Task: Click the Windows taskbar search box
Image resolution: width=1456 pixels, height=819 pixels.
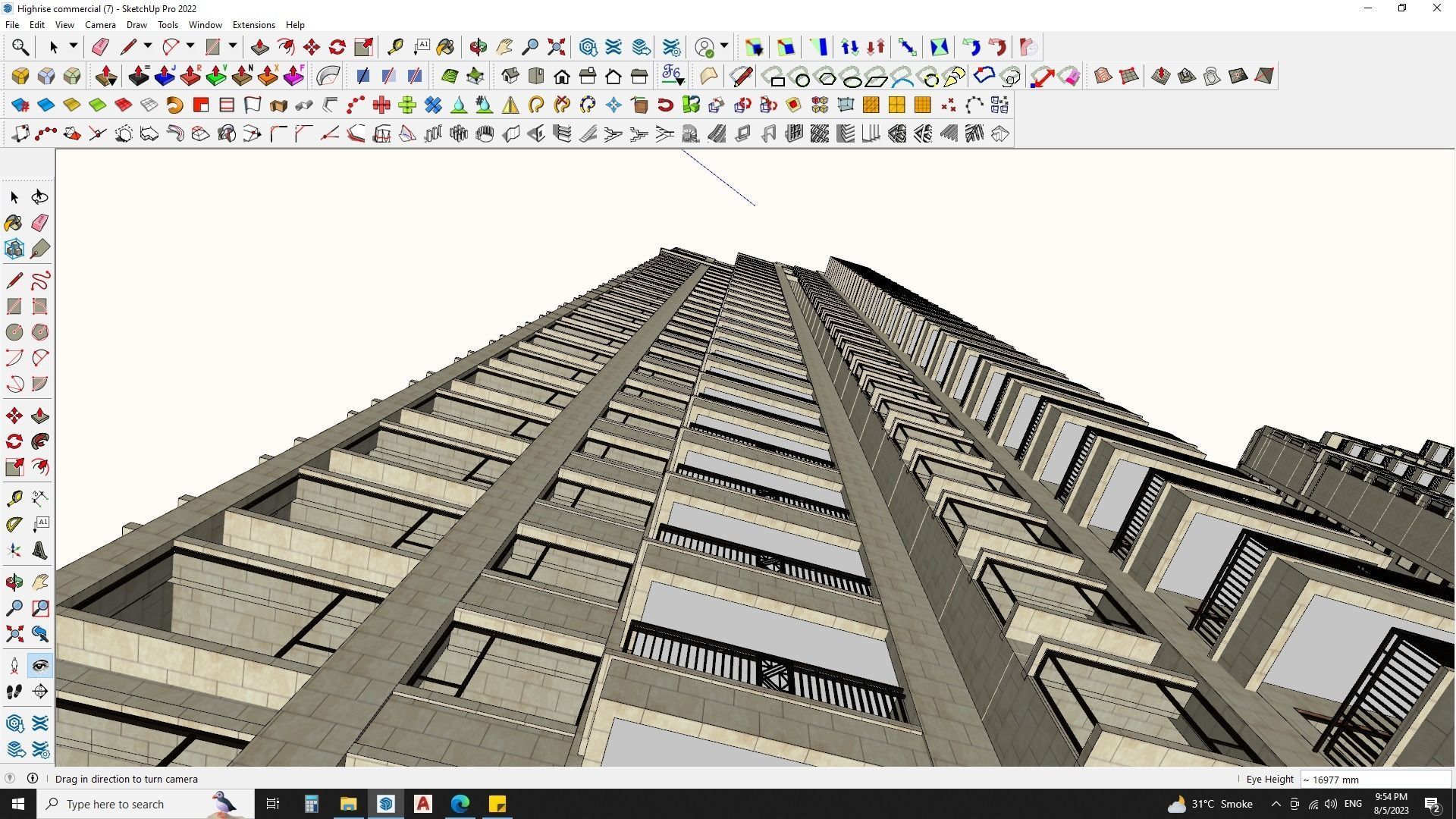Action: tap(146, 804)
